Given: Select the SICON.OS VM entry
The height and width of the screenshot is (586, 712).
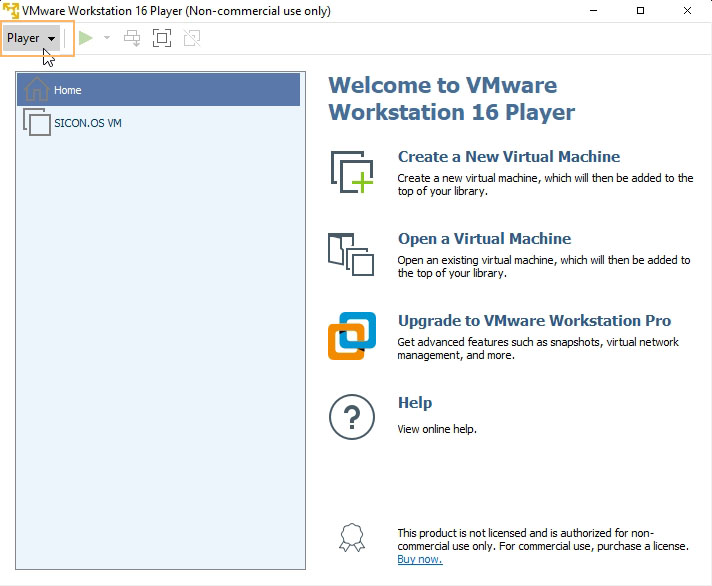Looking at the screenshot, I should coord(87,124).
